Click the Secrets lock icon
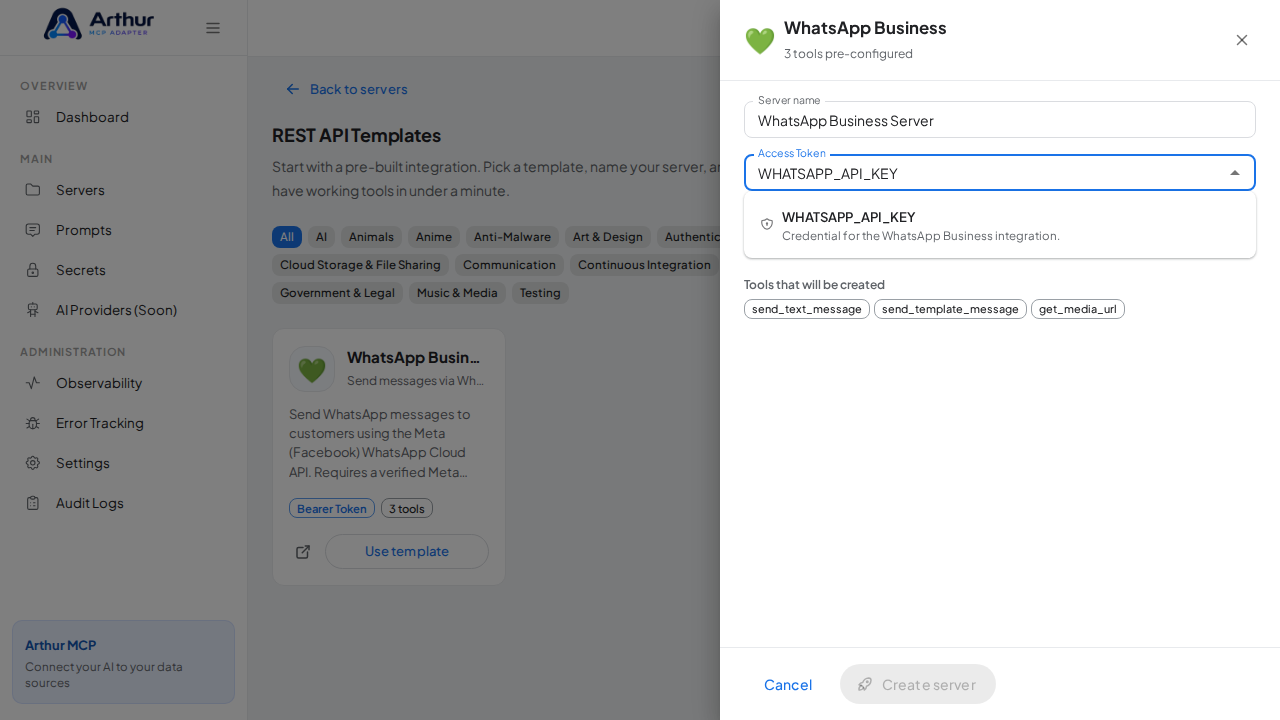The height and width of the screenshot is (720, 1280). coord(33,270)
